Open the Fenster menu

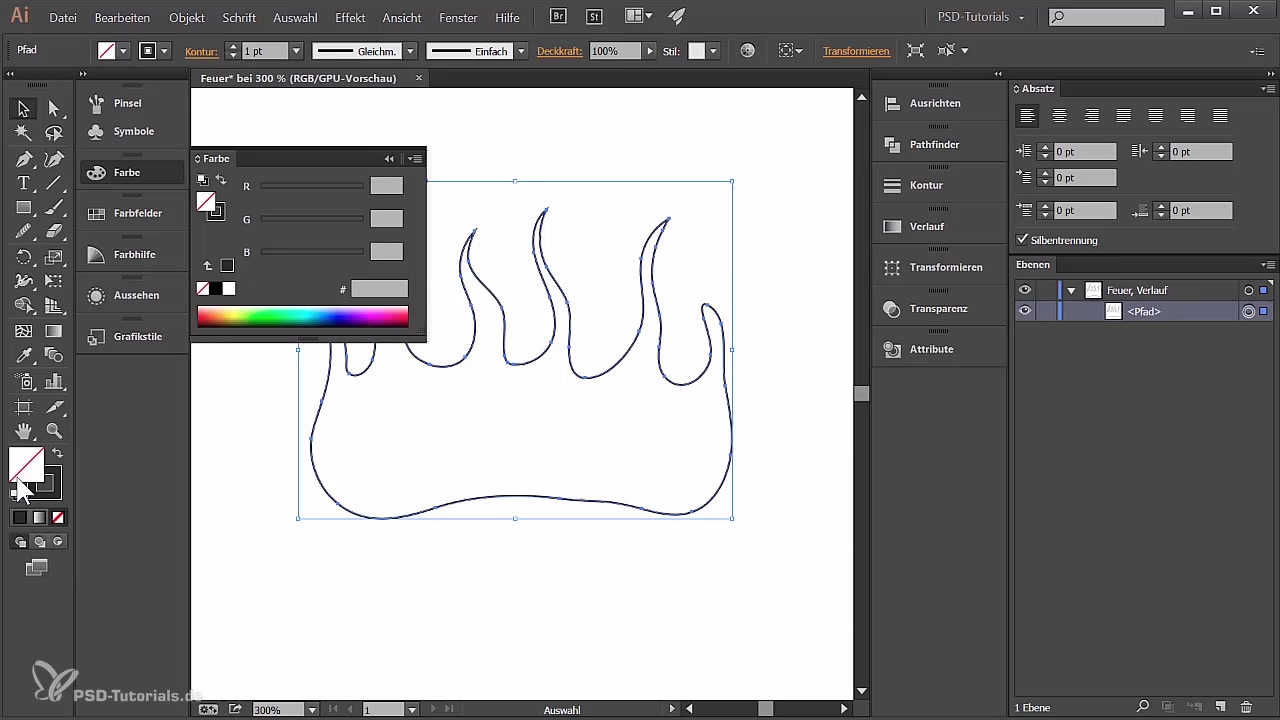click(x=458, y=18)
